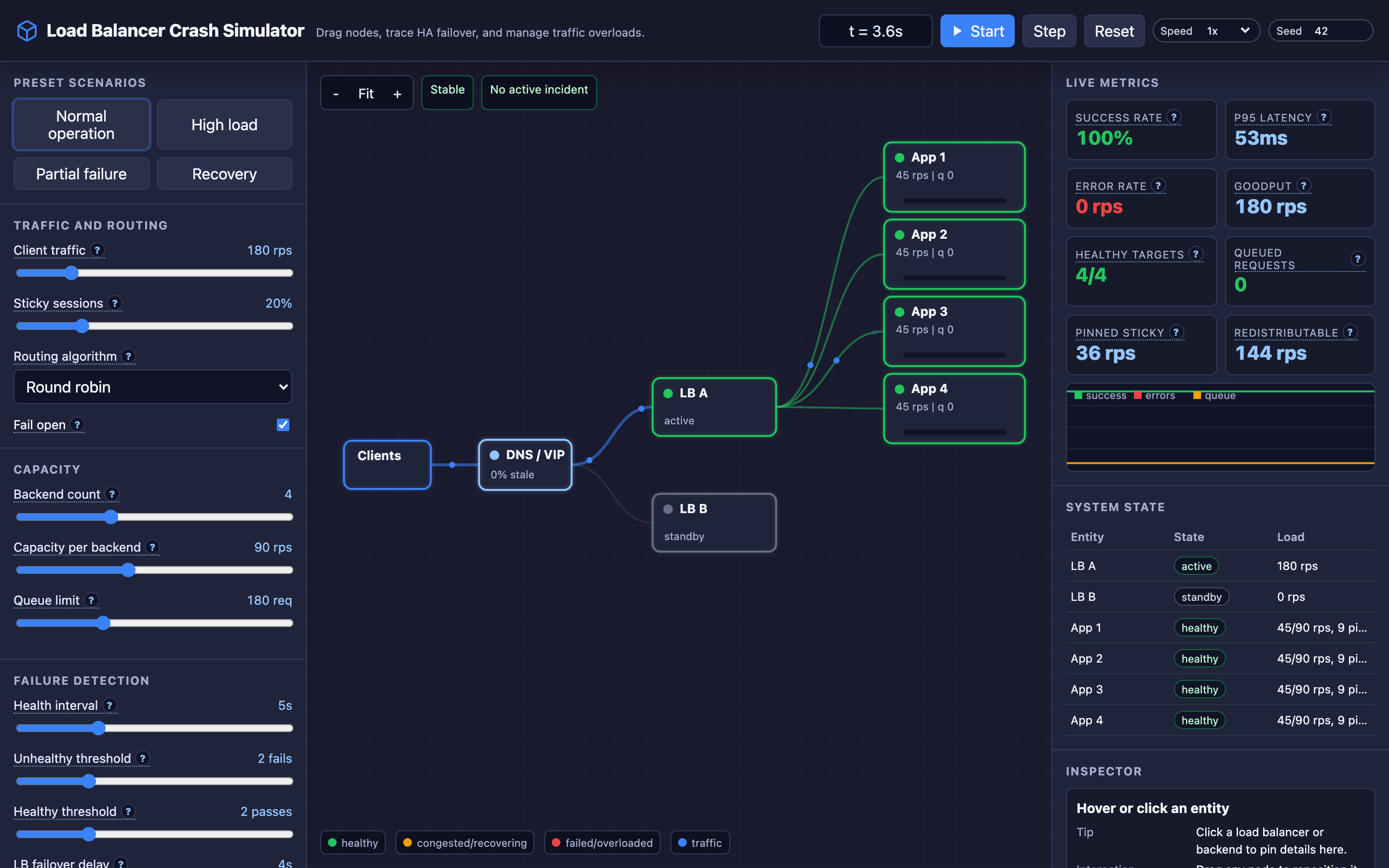Open the Routing algorithm dropdown
Viewport: 1389px width, 868px height.
click(153, 387)
